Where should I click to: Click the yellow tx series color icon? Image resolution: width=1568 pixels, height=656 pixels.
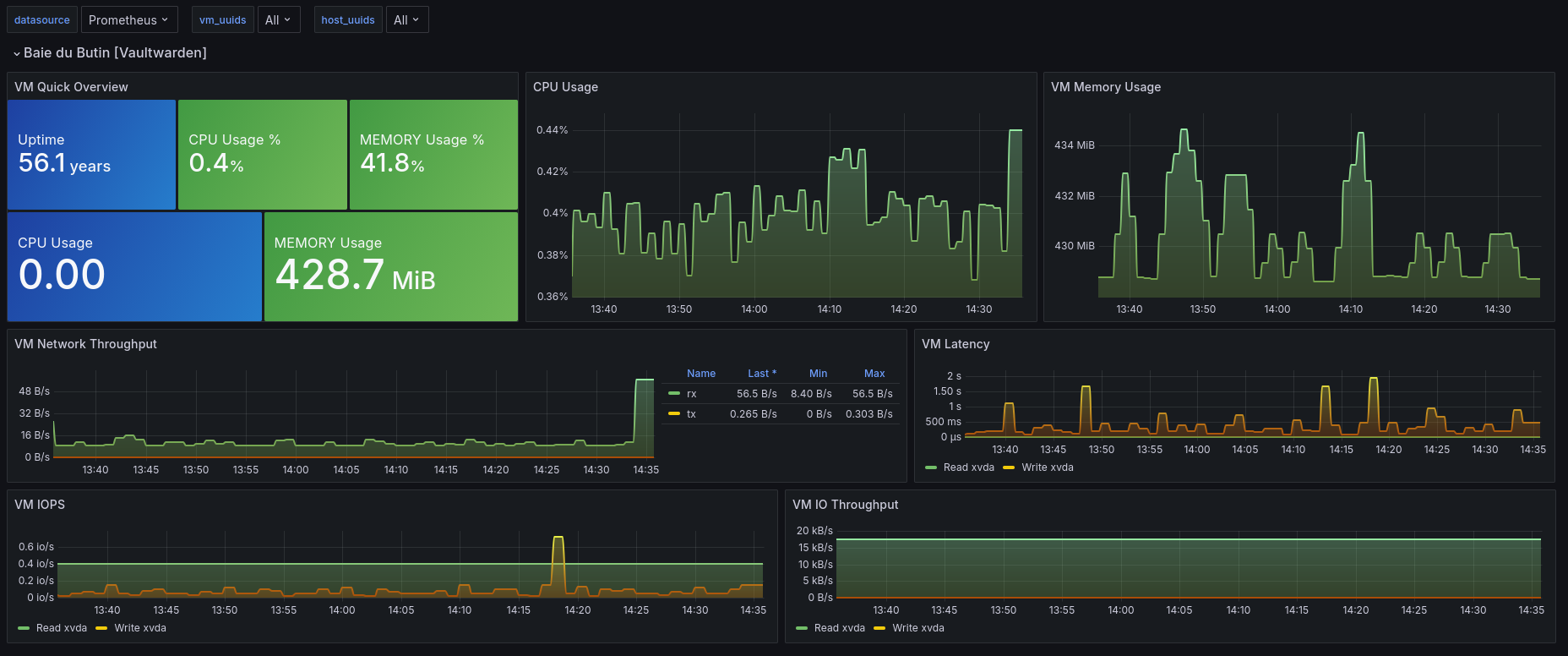(673, 414)
